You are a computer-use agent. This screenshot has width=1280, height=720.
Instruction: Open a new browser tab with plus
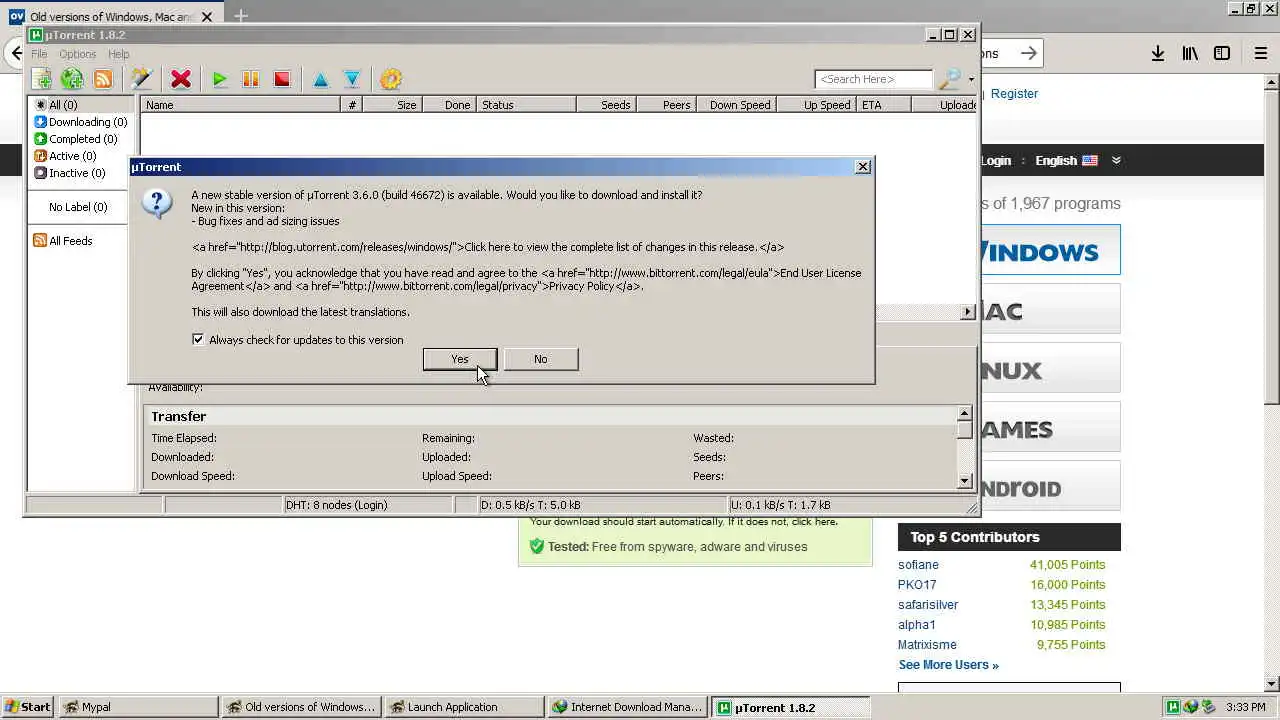(241, 16)
